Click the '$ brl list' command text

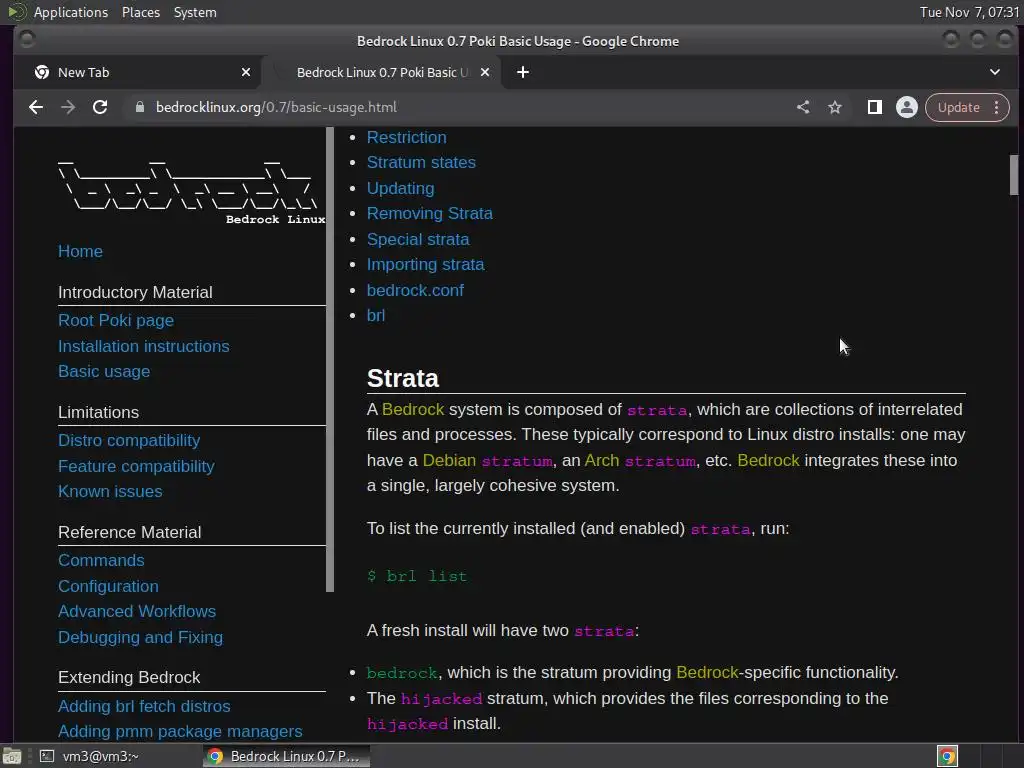[417, 577]
